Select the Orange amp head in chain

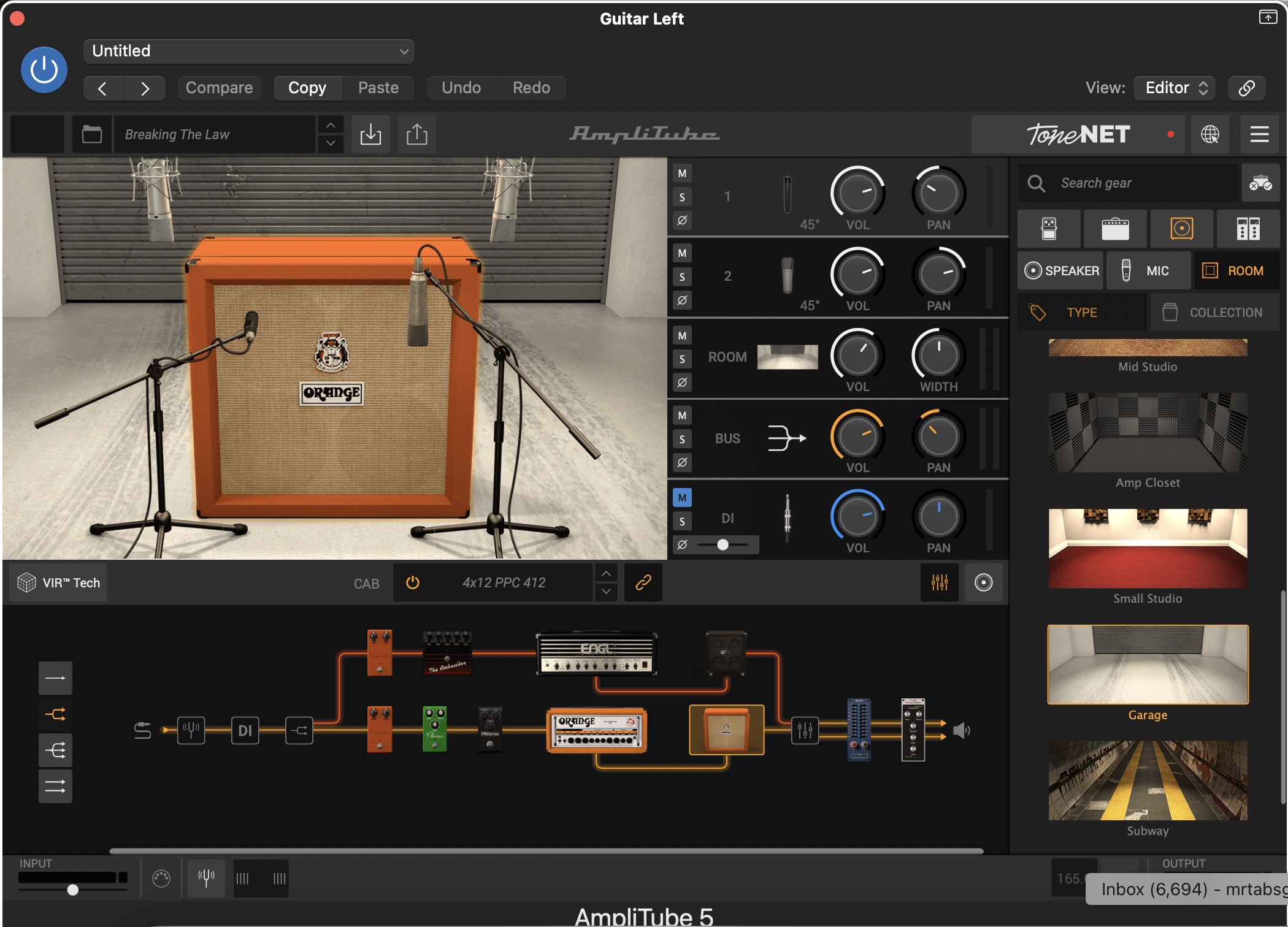(x=596, y=730)
